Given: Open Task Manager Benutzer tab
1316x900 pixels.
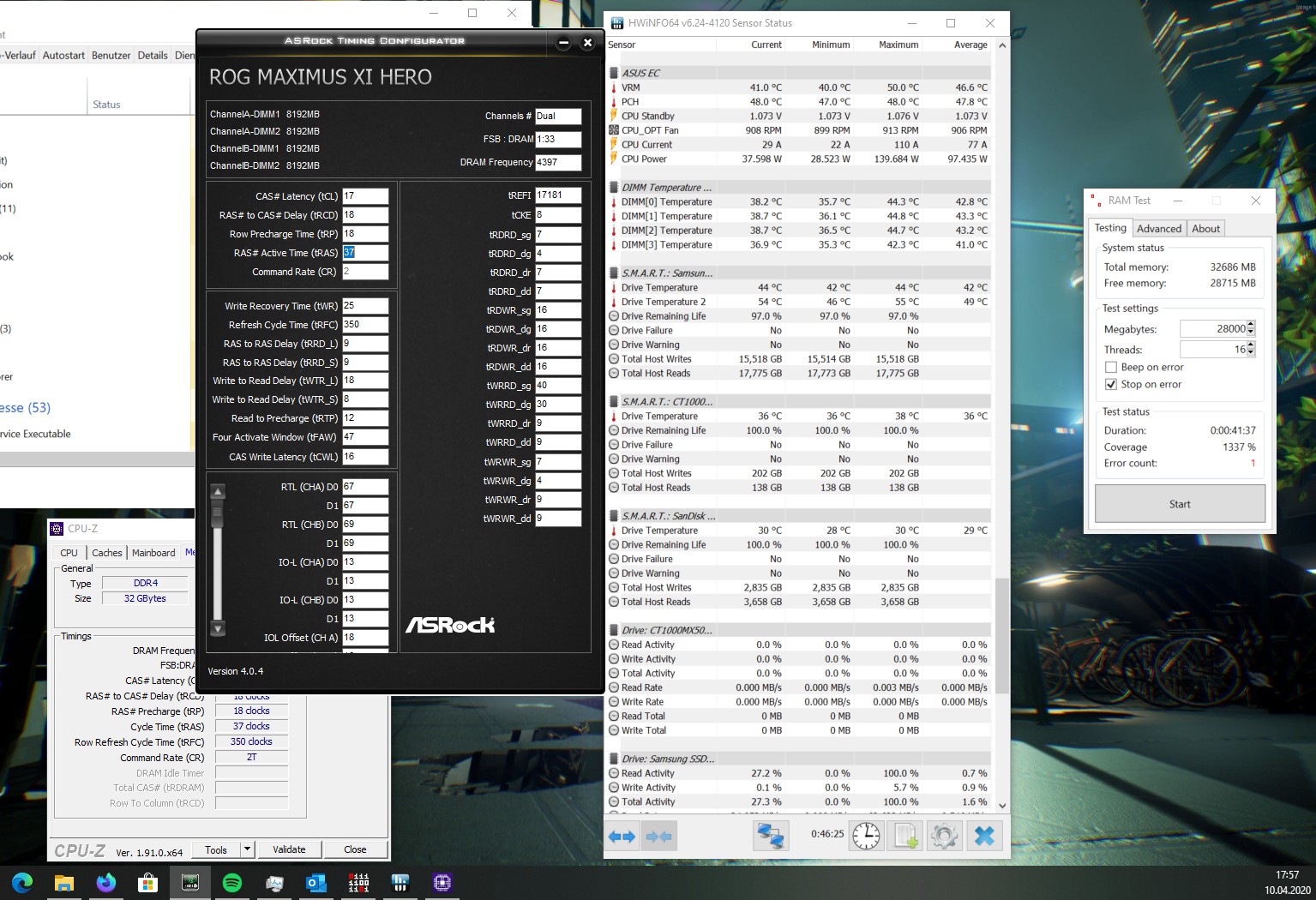Looking at the screenshot, I should point(111,56).
